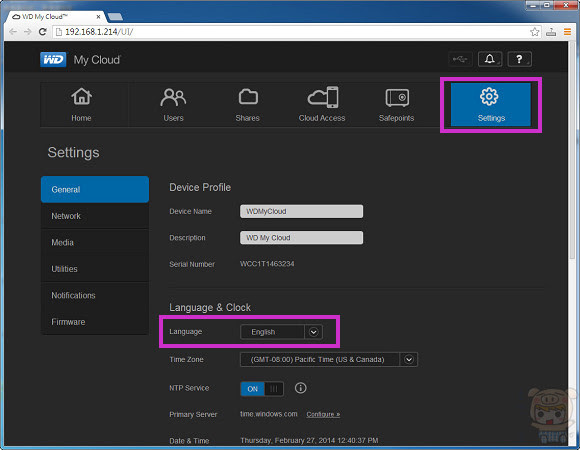580x450 pixels.
Task: Open the help question mark icon
Action: pos(520,59)
